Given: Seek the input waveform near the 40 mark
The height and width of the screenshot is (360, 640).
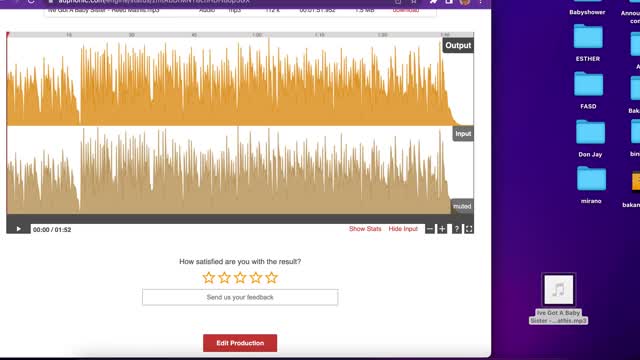Looking at the screenshot, I should (194, 171).
